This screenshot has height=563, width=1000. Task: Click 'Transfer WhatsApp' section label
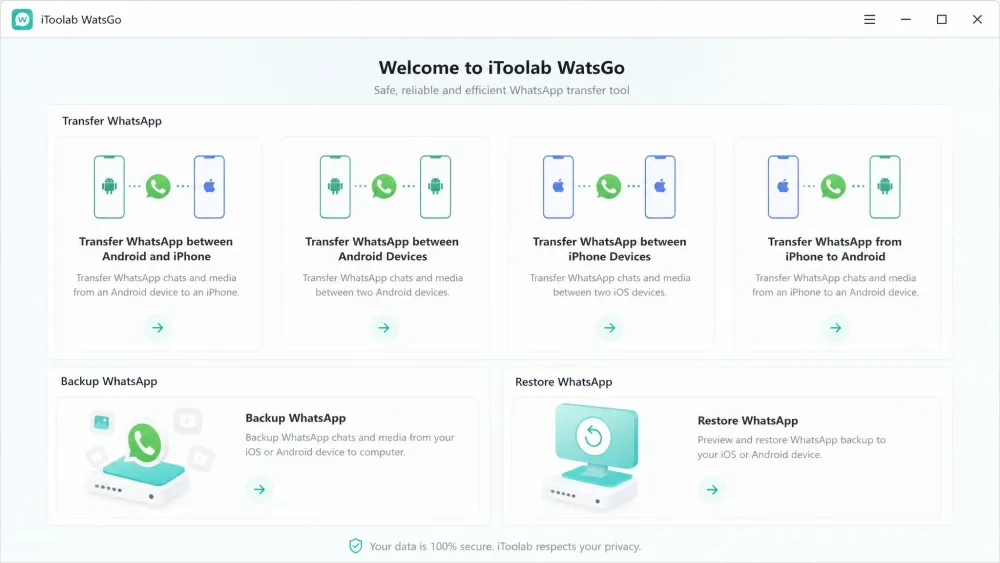[x=112, y=121]
